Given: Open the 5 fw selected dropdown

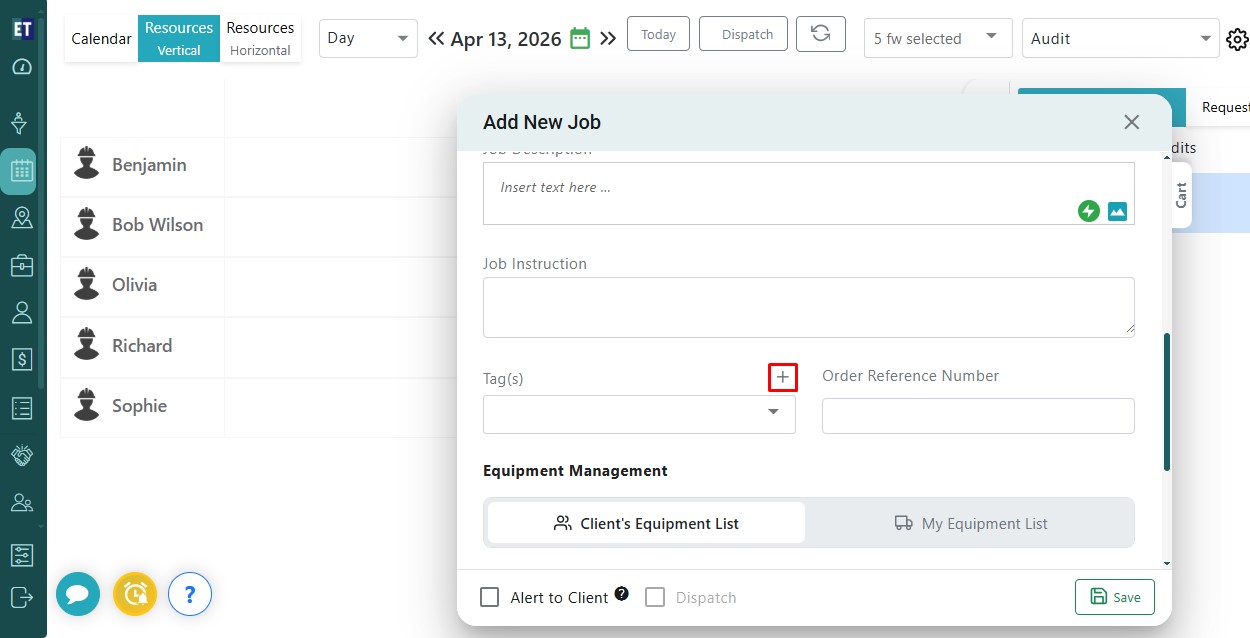Looking at the screenshot, I should (937, 38).
